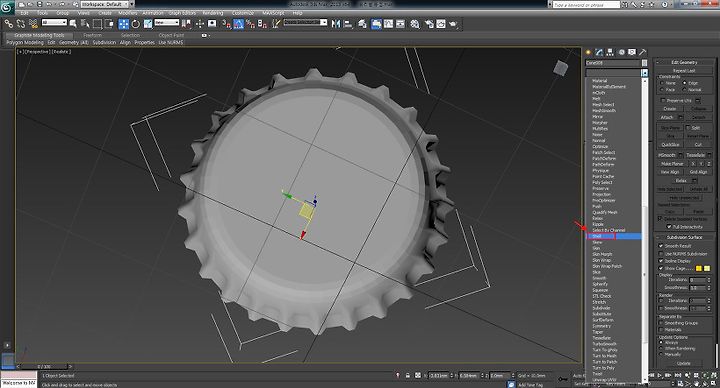Open the named selection sets dropdown
Image resolution: width=720 pixels, height=388 pixels.
[x=305, y=22]
